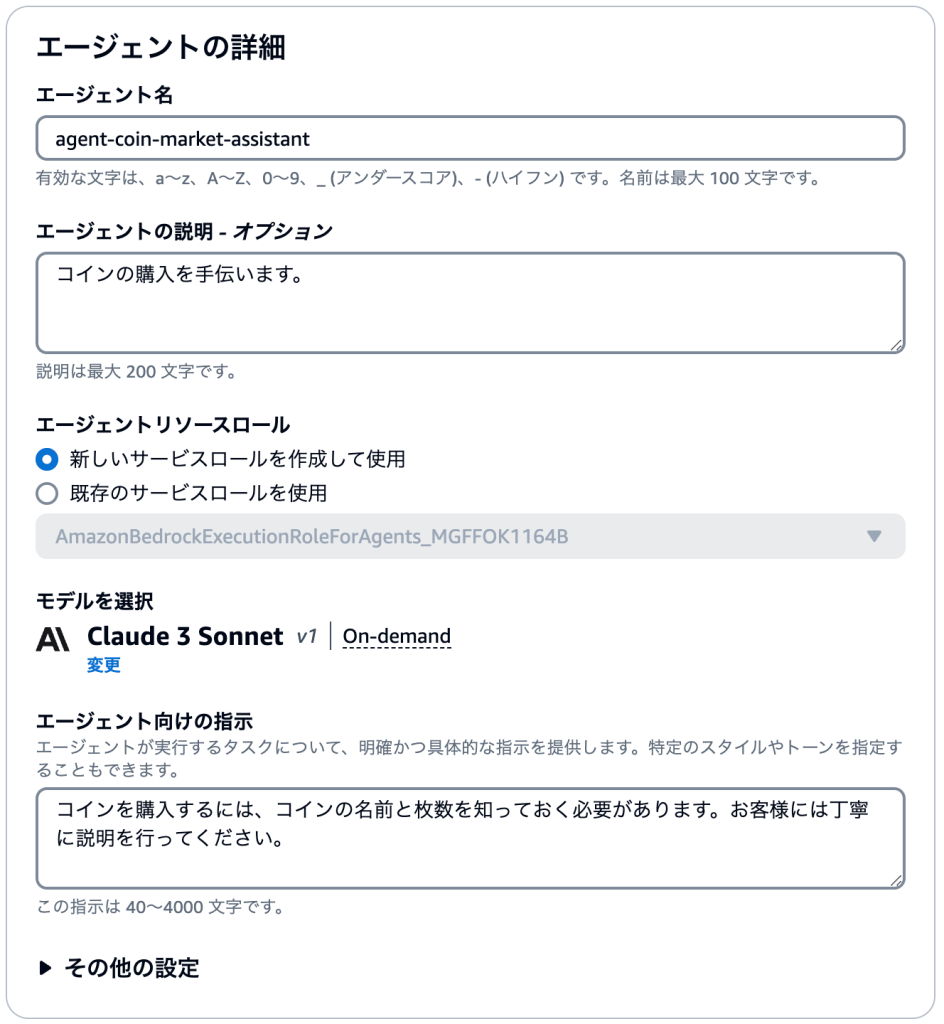944x1024 pixels.
Task: Click the dropdown arrow in the service role selector
Action: click(x=873, y=536)
